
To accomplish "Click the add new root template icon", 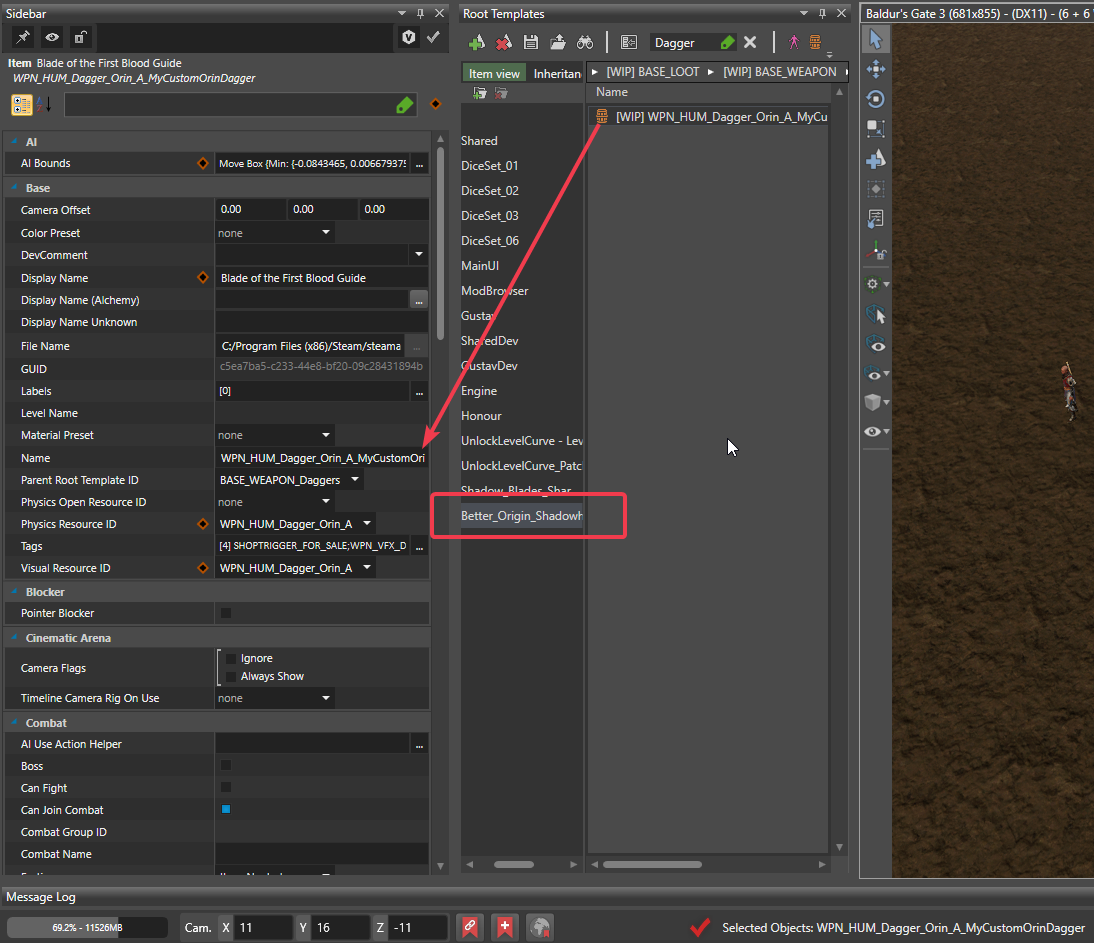I will (477, 42).
